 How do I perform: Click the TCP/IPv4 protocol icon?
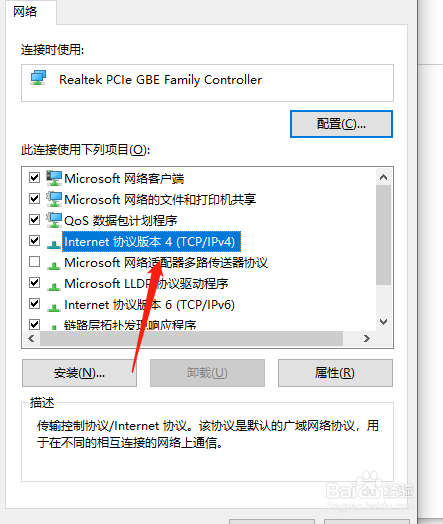click(54, 244)
